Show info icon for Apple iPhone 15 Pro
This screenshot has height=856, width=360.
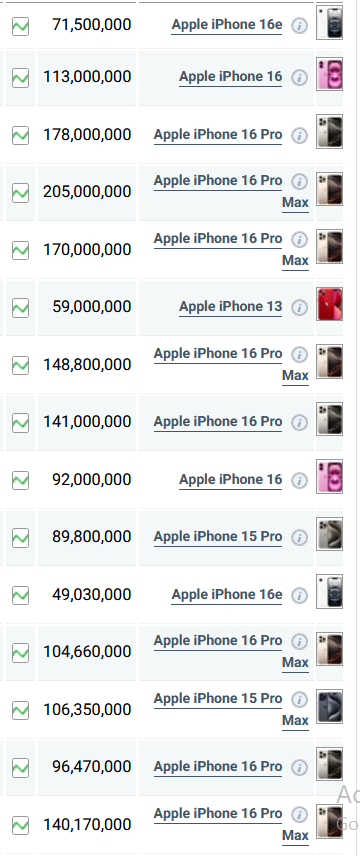pyautogui.click(x=299, y=538)
